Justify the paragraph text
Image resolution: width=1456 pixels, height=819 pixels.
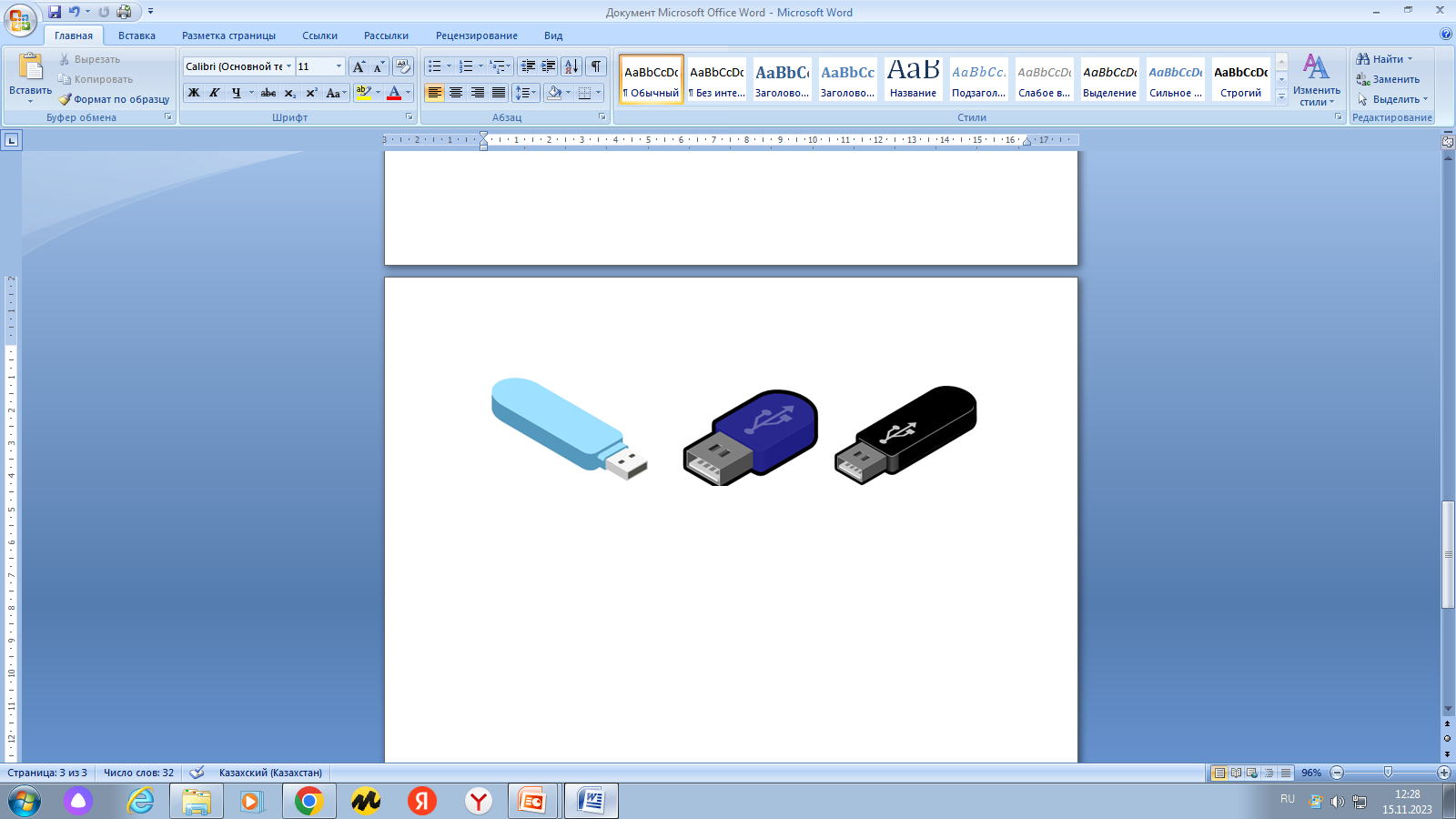pyautogui.click(x=499, y=93)
